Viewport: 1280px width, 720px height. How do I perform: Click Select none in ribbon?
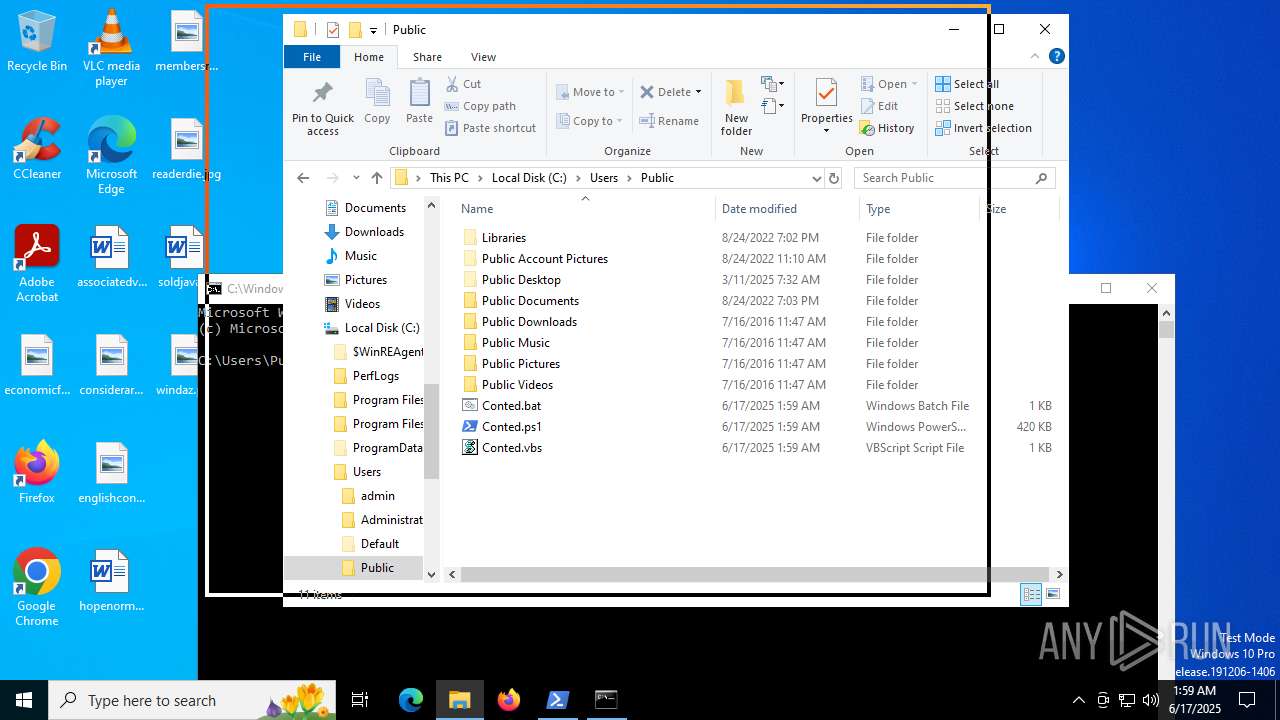[x=975, y=106]
